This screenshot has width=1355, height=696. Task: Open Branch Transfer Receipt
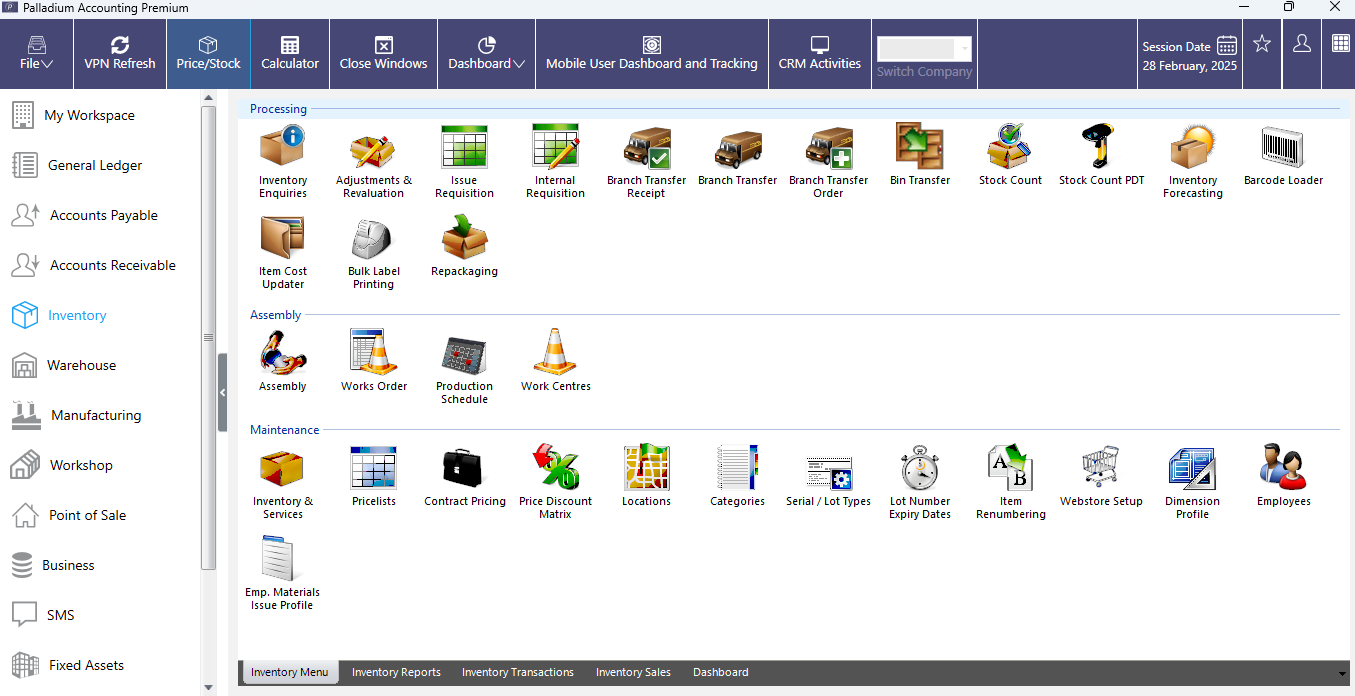pyautogui.click(x=646, y=161)
